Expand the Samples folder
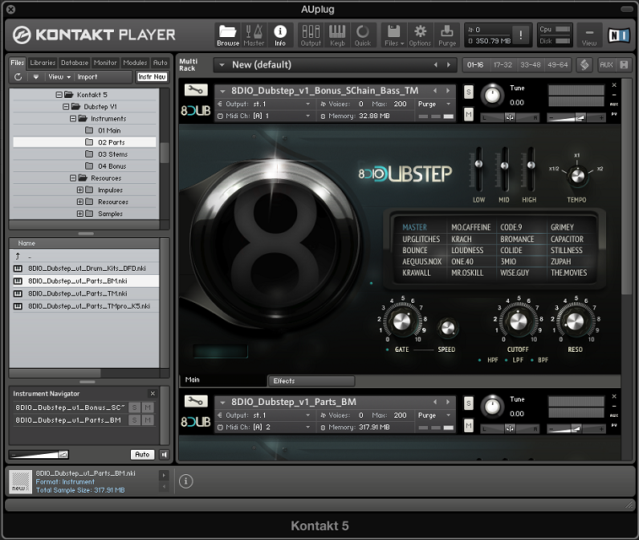 [x=79, y=214]
